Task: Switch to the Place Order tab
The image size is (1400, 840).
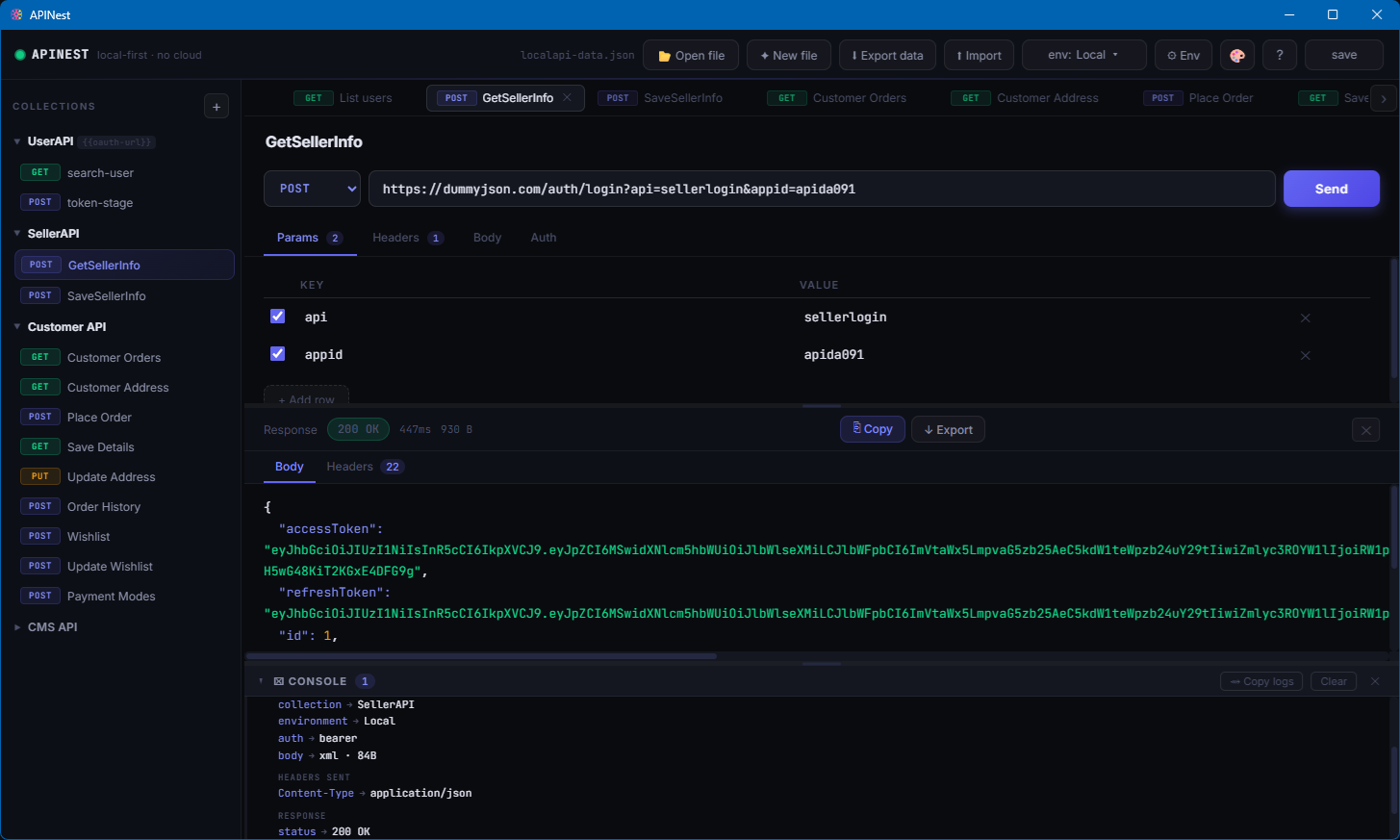Action: point(1198,98)
